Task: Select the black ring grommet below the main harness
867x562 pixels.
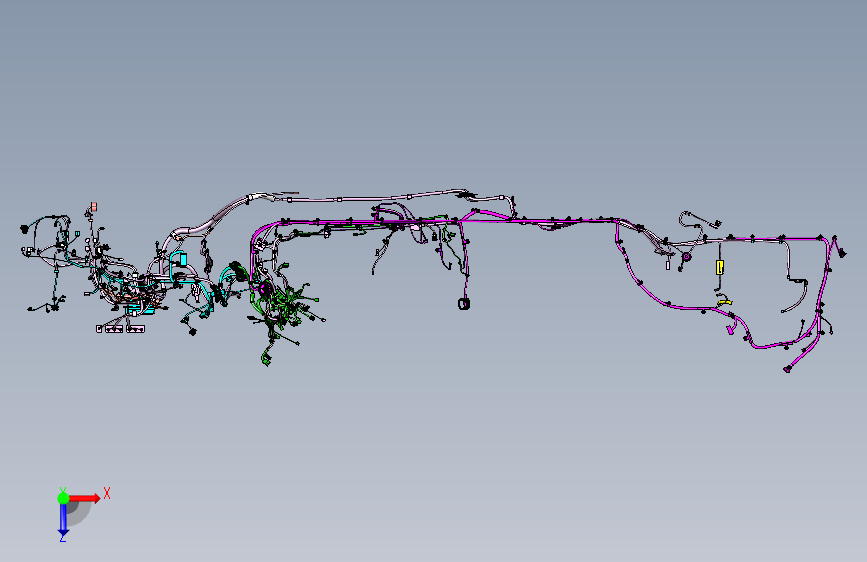Action: (x=464, y=304)
